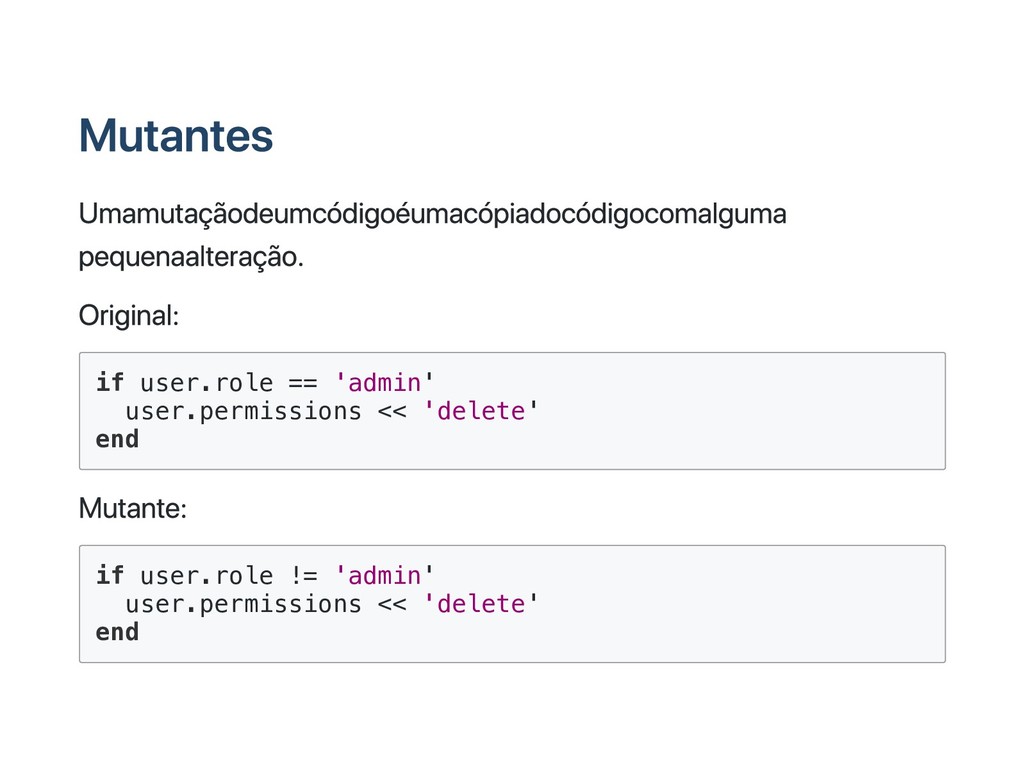
Task: Click 'admin' string in the Mutante block
Action: [384, 576]
